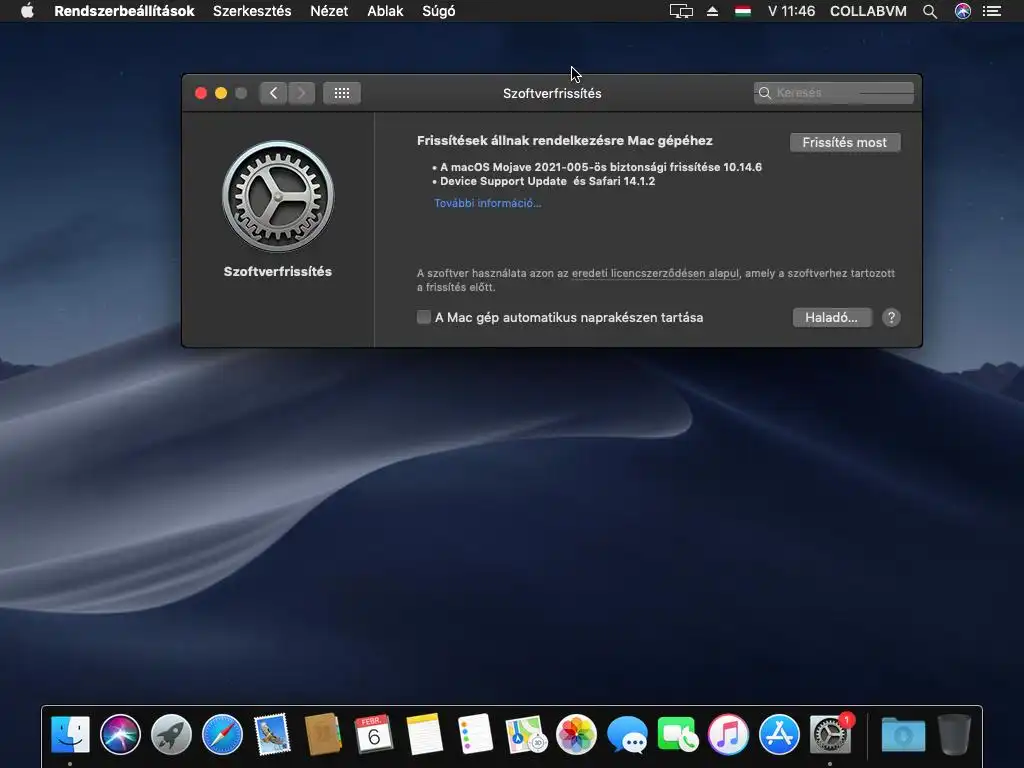
Task: Open 'További információ...' link
Action: [x=487, y=203]
